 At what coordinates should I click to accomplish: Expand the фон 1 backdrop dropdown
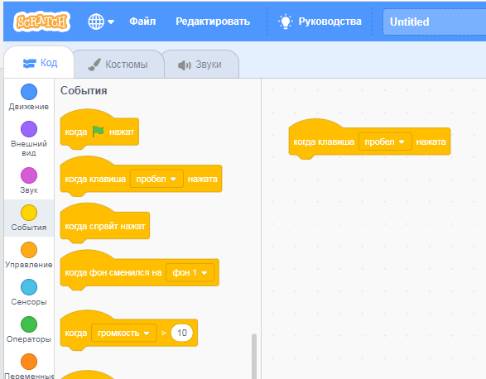point(190,273)
